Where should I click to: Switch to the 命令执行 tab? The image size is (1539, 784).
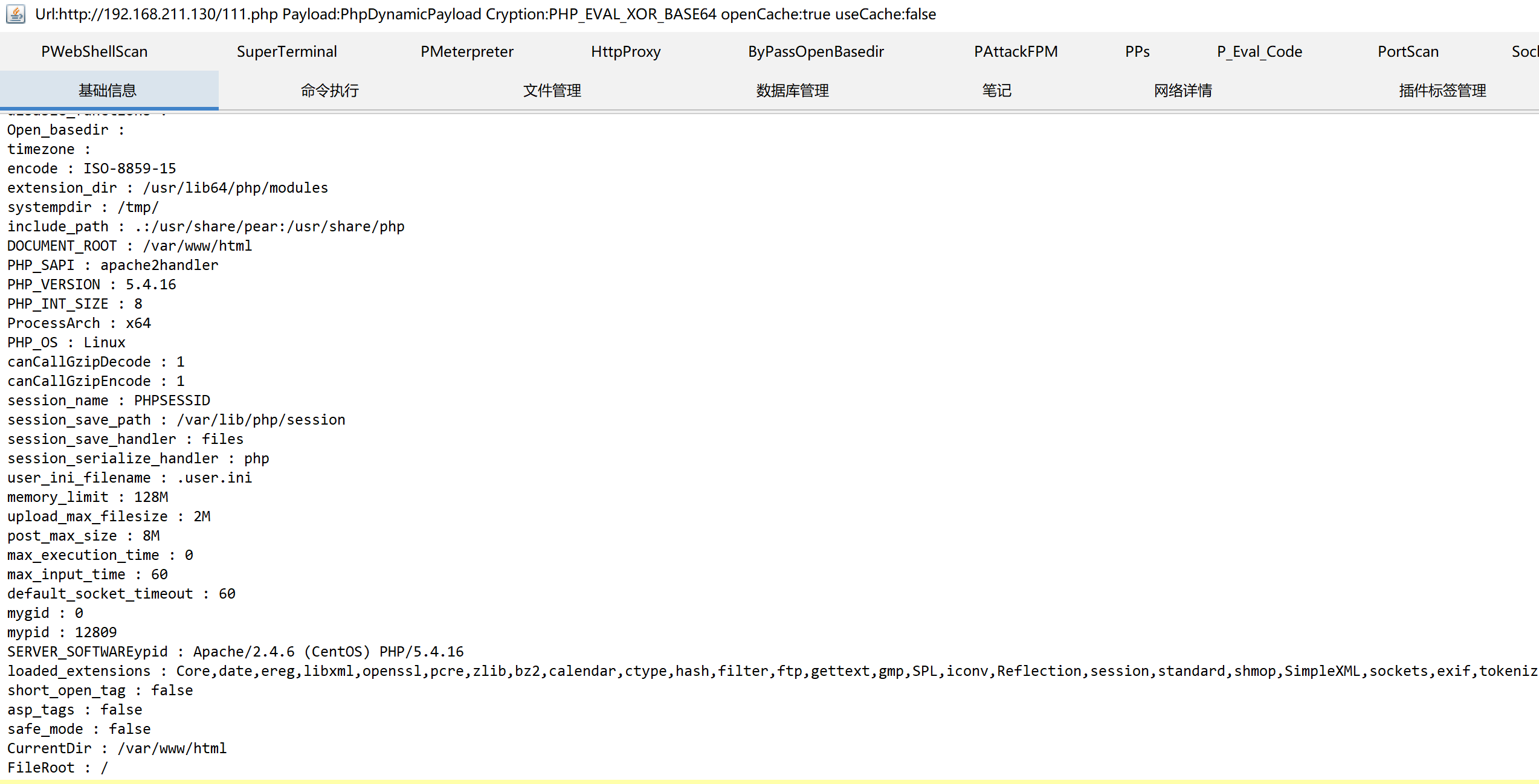tap(329, 90)
